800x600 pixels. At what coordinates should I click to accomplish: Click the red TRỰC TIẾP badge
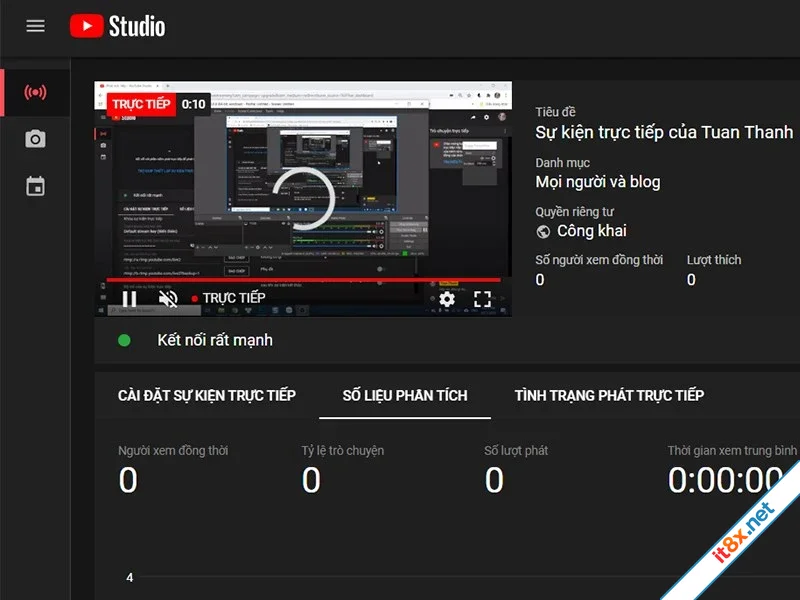pos(141,104)
